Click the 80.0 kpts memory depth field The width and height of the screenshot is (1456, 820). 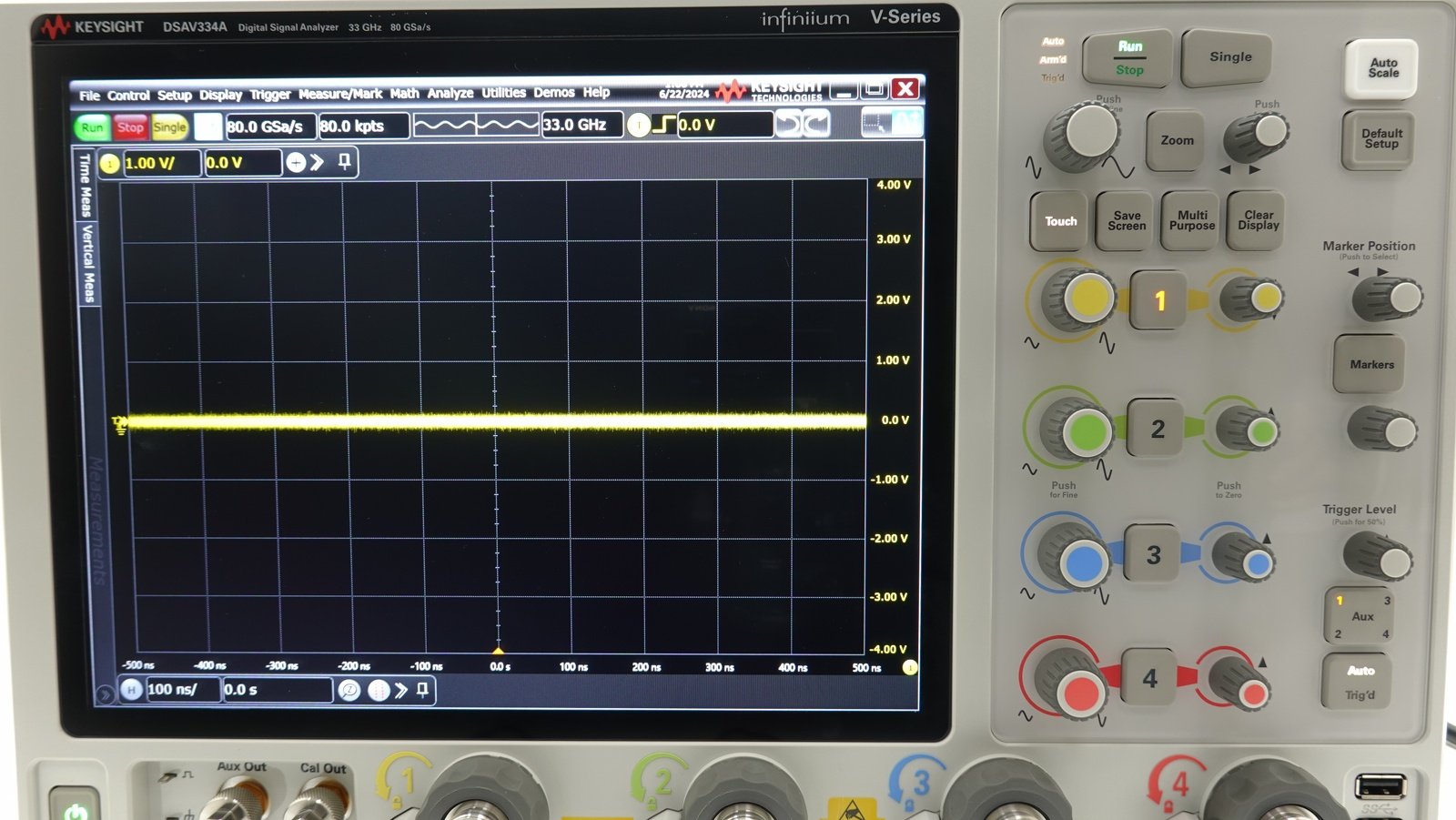pos(363,126)
